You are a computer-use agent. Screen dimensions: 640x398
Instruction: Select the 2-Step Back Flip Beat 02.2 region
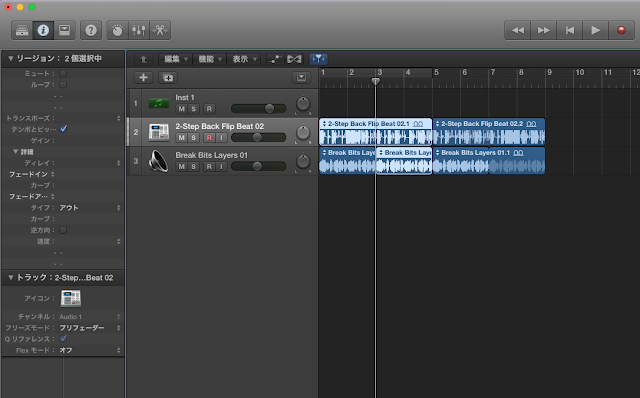pos(489,132)
